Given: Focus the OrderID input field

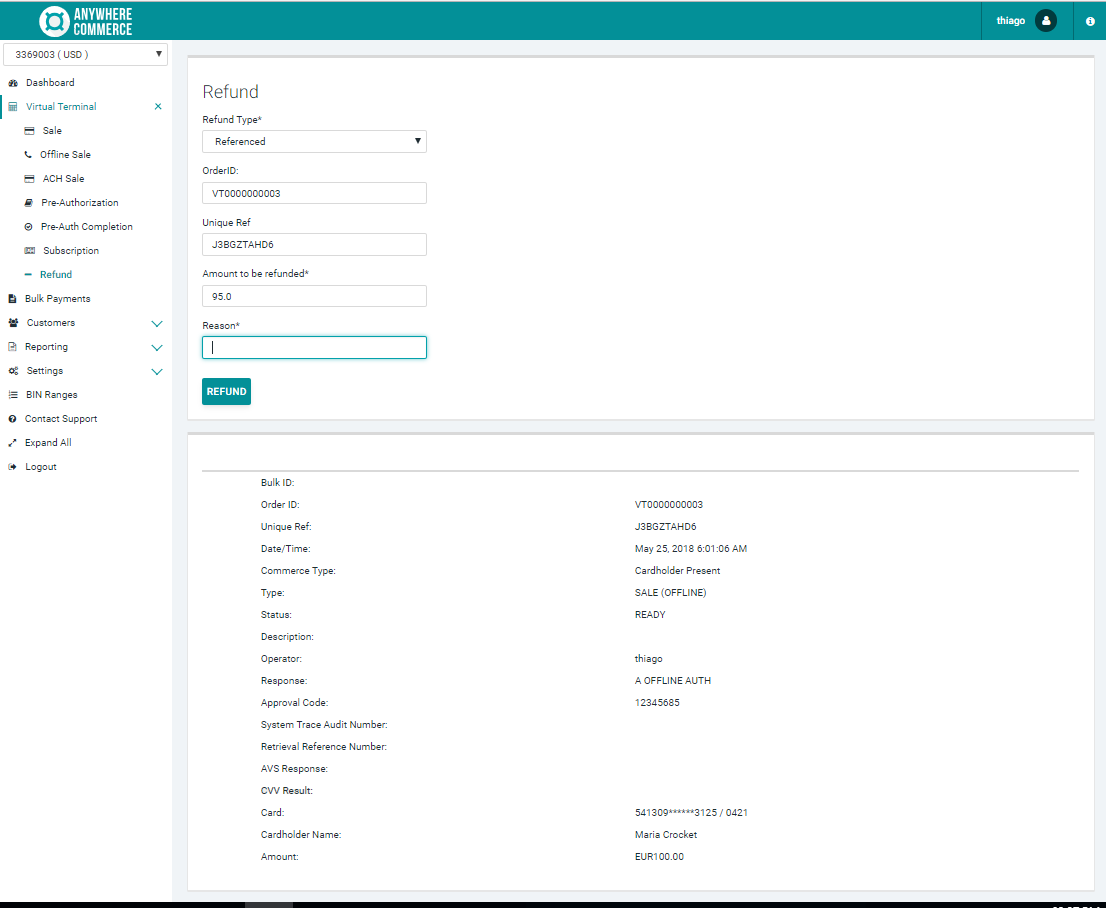Looking at the screenshot, I should tap(314, 193).
